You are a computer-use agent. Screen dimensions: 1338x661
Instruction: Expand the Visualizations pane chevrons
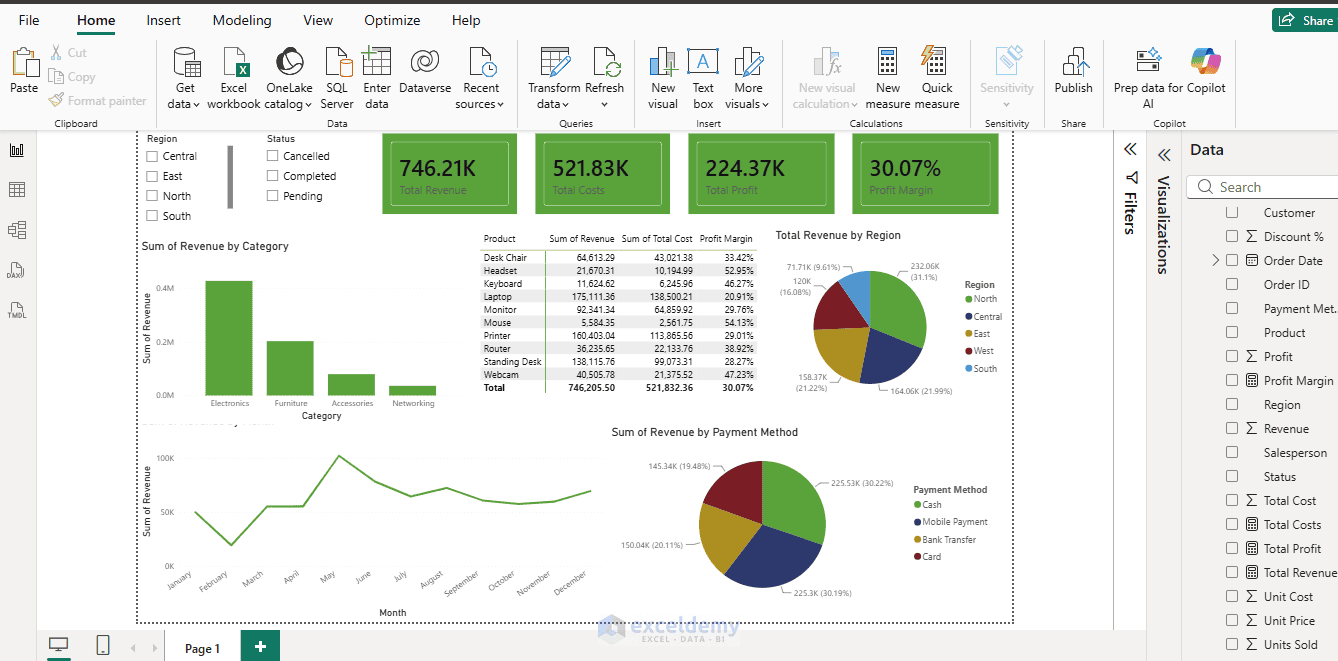[x=1164, y=155]
